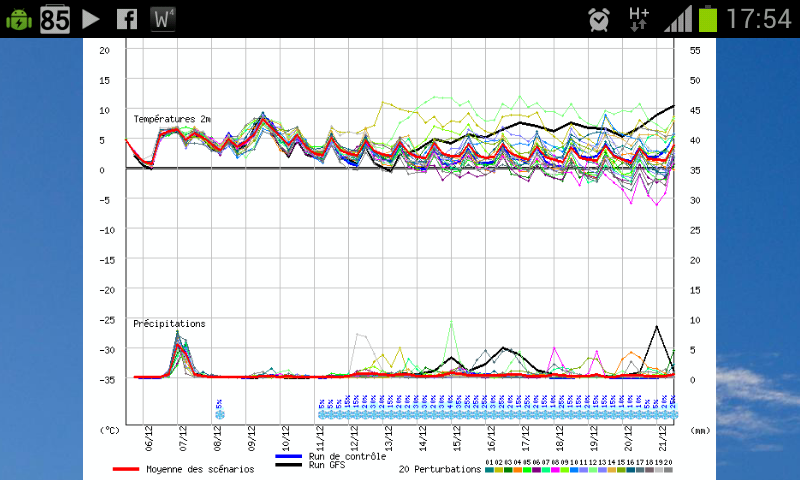Click the 10/12 date label
Screen dimensions: 800x480
click(x=286, y=438)
